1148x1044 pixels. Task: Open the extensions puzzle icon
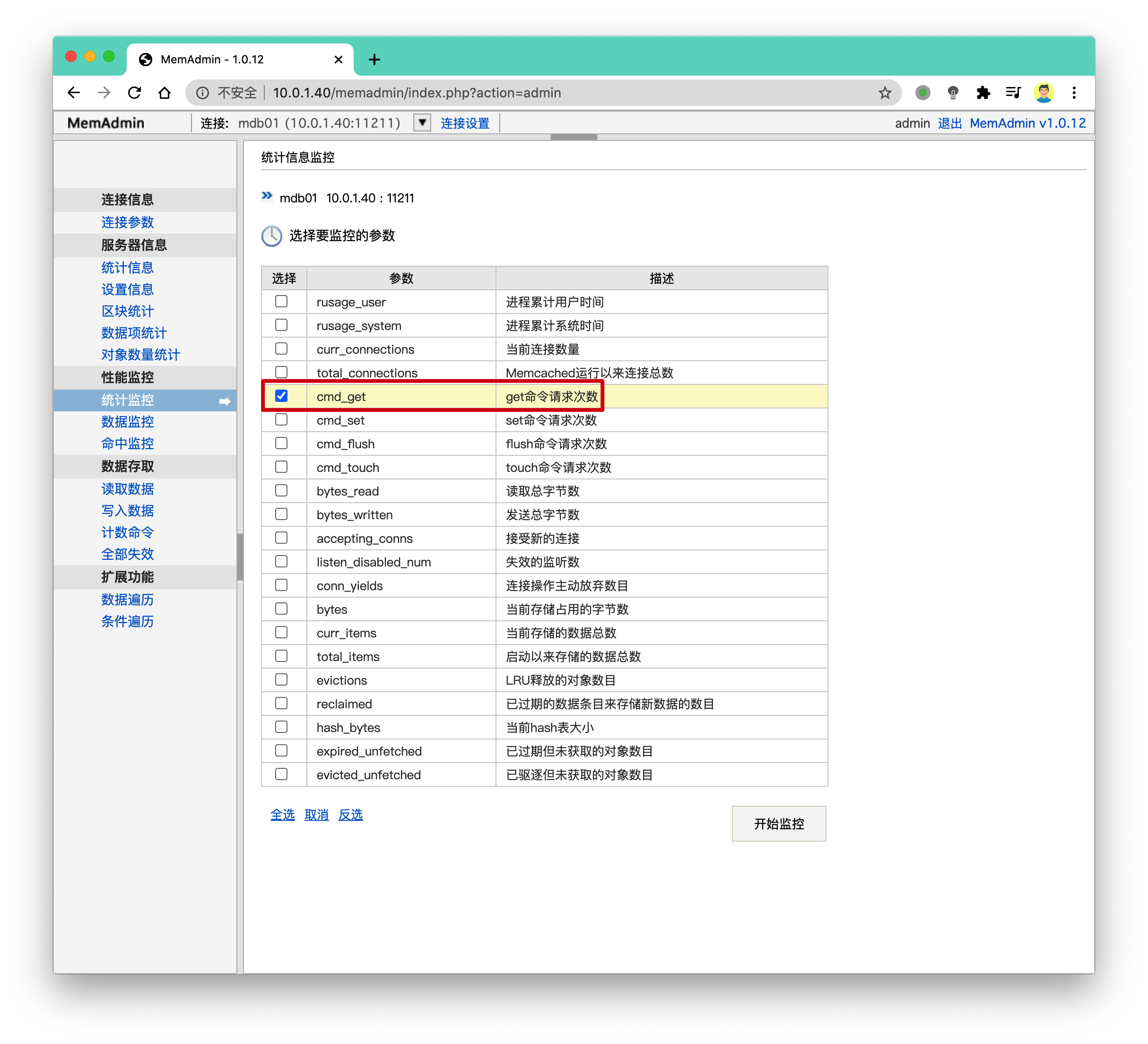pyautogui.click(x=983, y=93)
